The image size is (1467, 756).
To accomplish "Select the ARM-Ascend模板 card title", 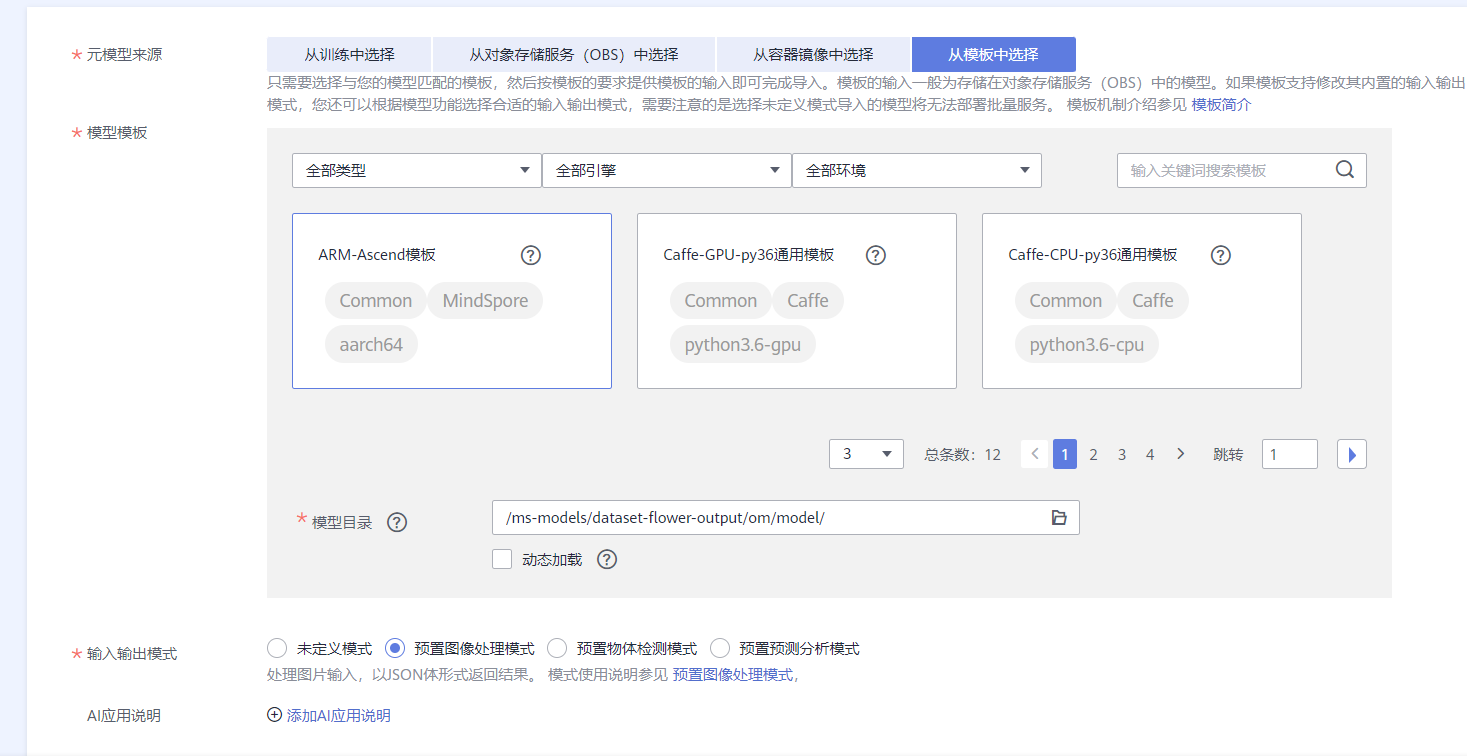I will (x=377, y=255).
